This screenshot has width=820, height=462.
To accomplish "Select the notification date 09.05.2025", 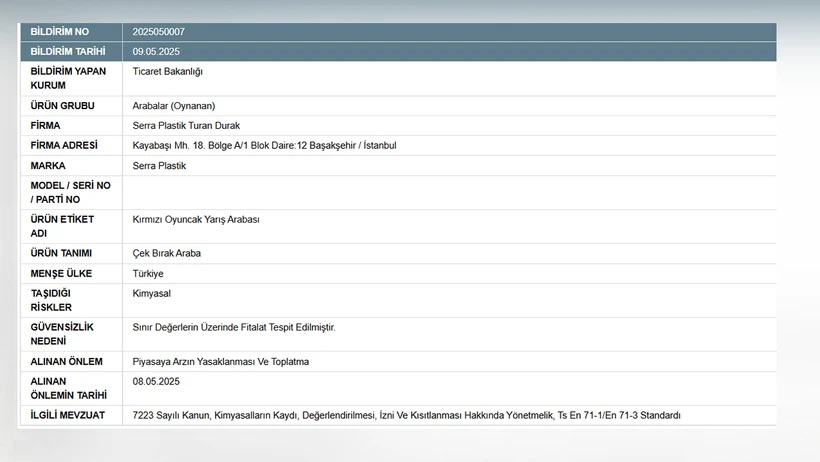I will 155,51.
